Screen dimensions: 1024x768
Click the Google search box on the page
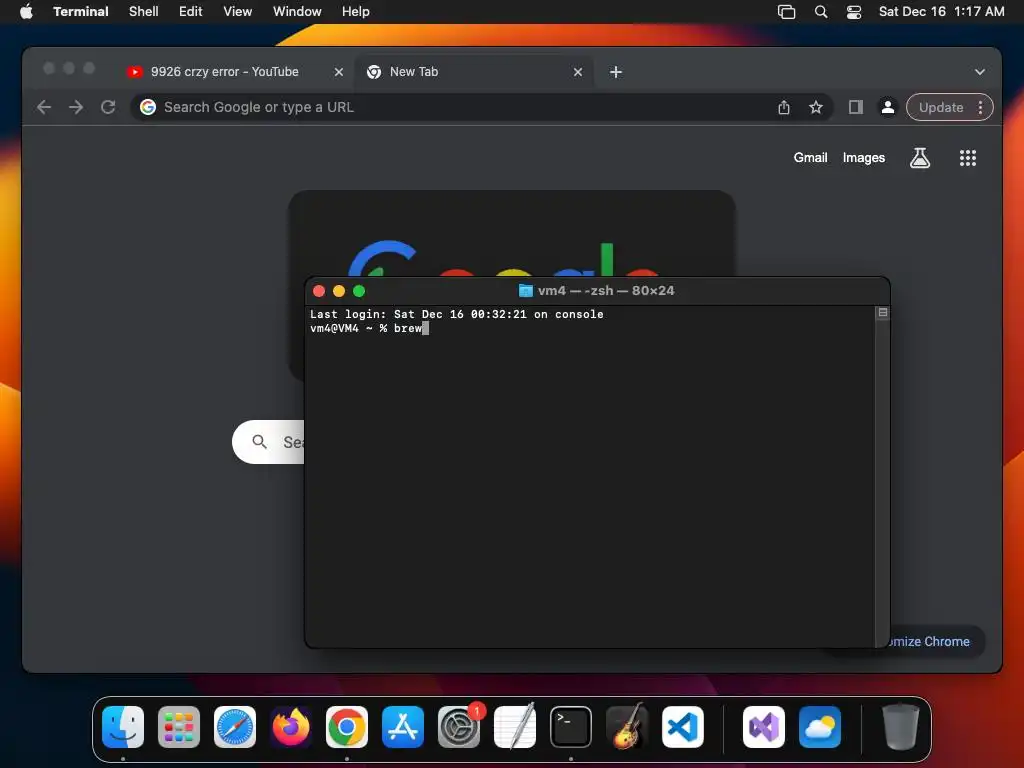click(x=269, y=442)
